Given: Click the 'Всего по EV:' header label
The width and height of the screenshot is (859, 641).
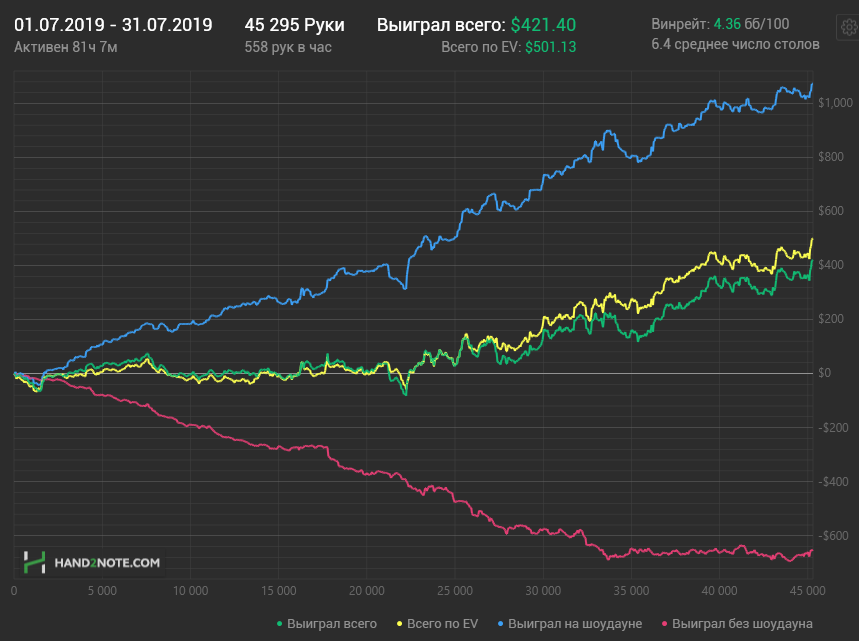Looking at the screenshot, I should click(480, 47).
